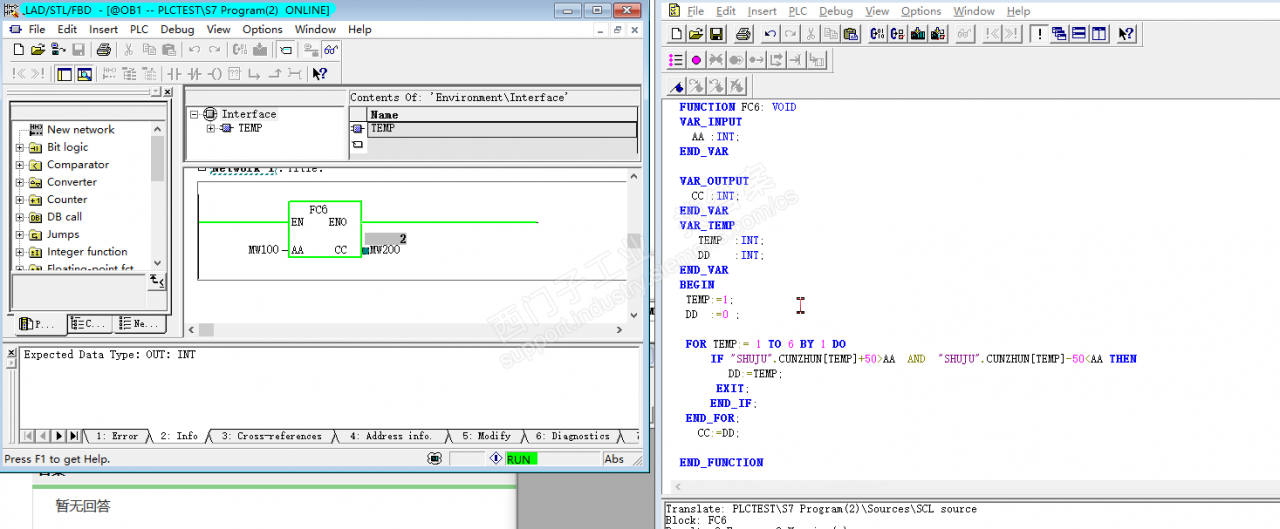Open the PLC menu in SCL editor
Image resolution: width=1280 pixels, height=529 pixels.
click(x=797, y=11)
